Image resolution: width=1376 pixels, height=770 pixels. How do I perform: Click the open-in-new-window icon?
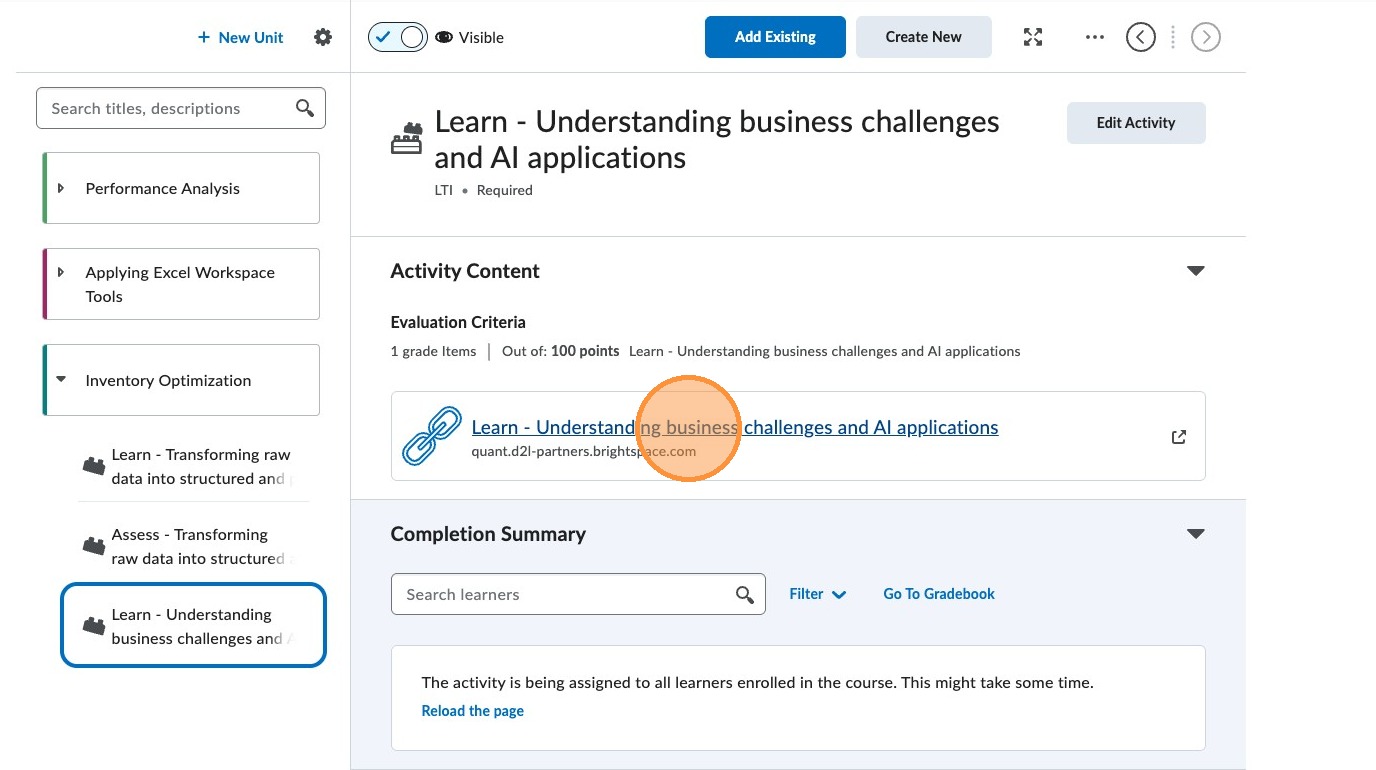[x=1179, y=437]
